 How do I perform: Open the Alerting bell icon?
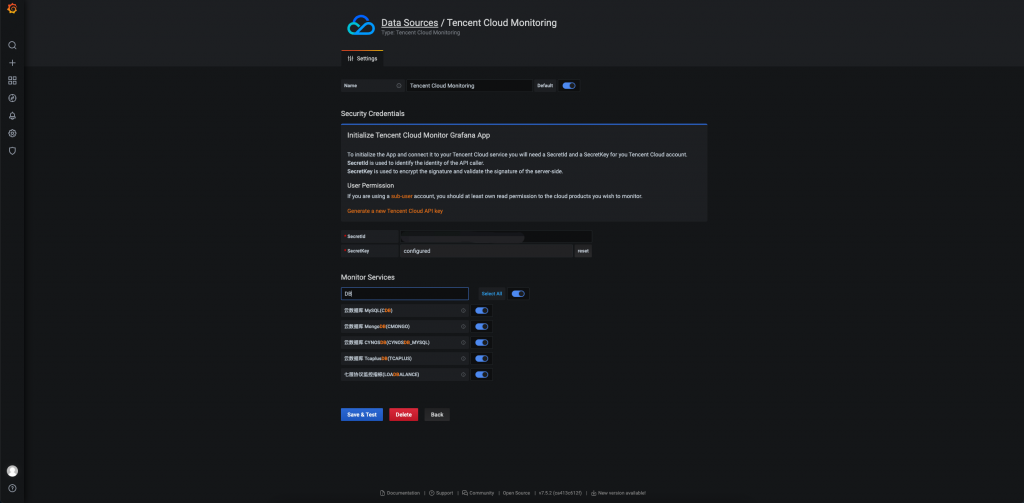click(x=12, y=116)
